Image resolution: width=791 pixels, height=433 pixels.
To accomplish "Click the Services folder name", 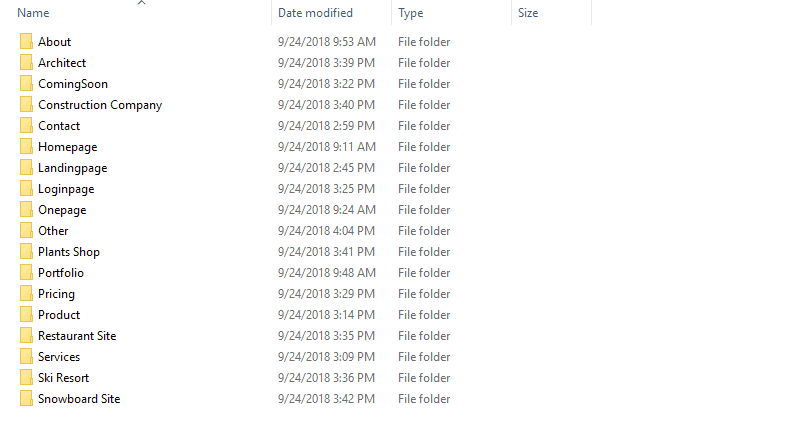I will pyautogui.click(x=59, y=357).
